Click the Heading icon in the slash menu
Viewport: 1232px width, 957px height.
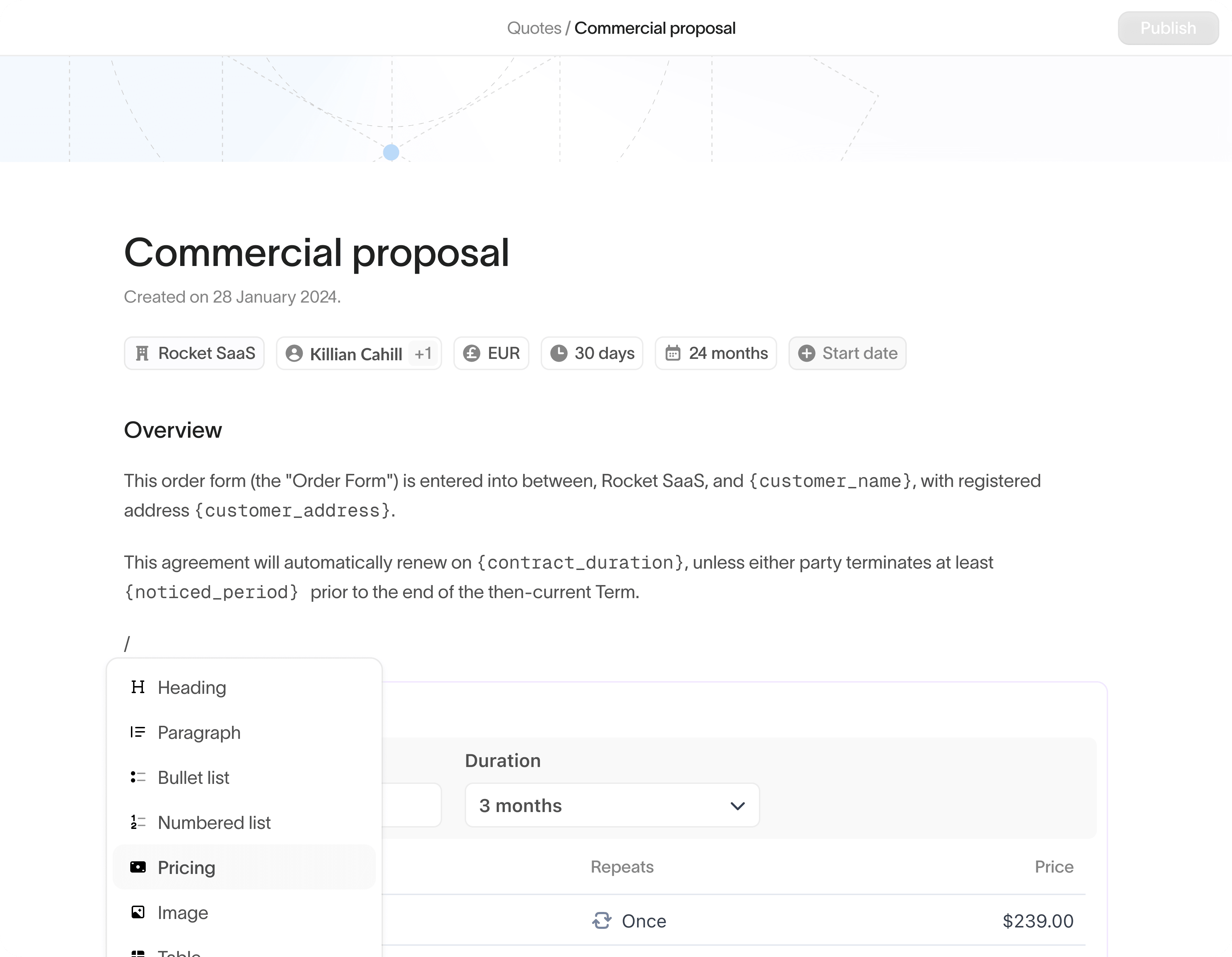tap(138, 687)
